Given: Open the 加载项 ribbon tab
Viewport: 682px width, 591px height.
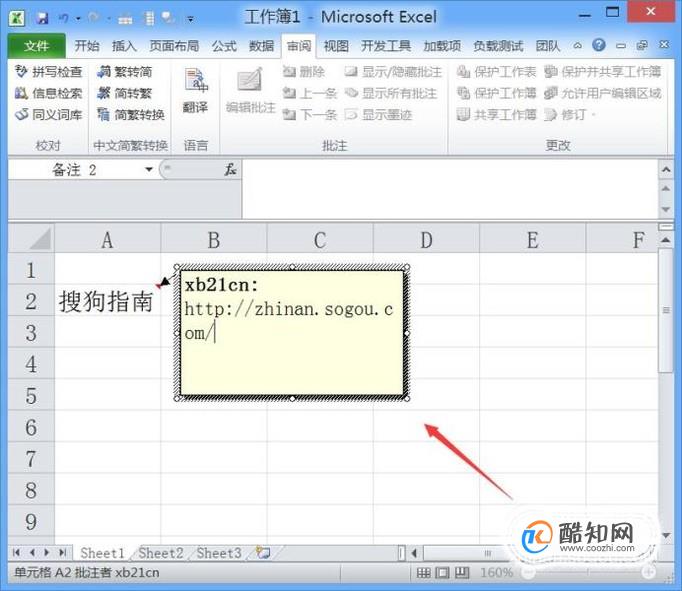Looking at the screenshot, I should [442, 46].
